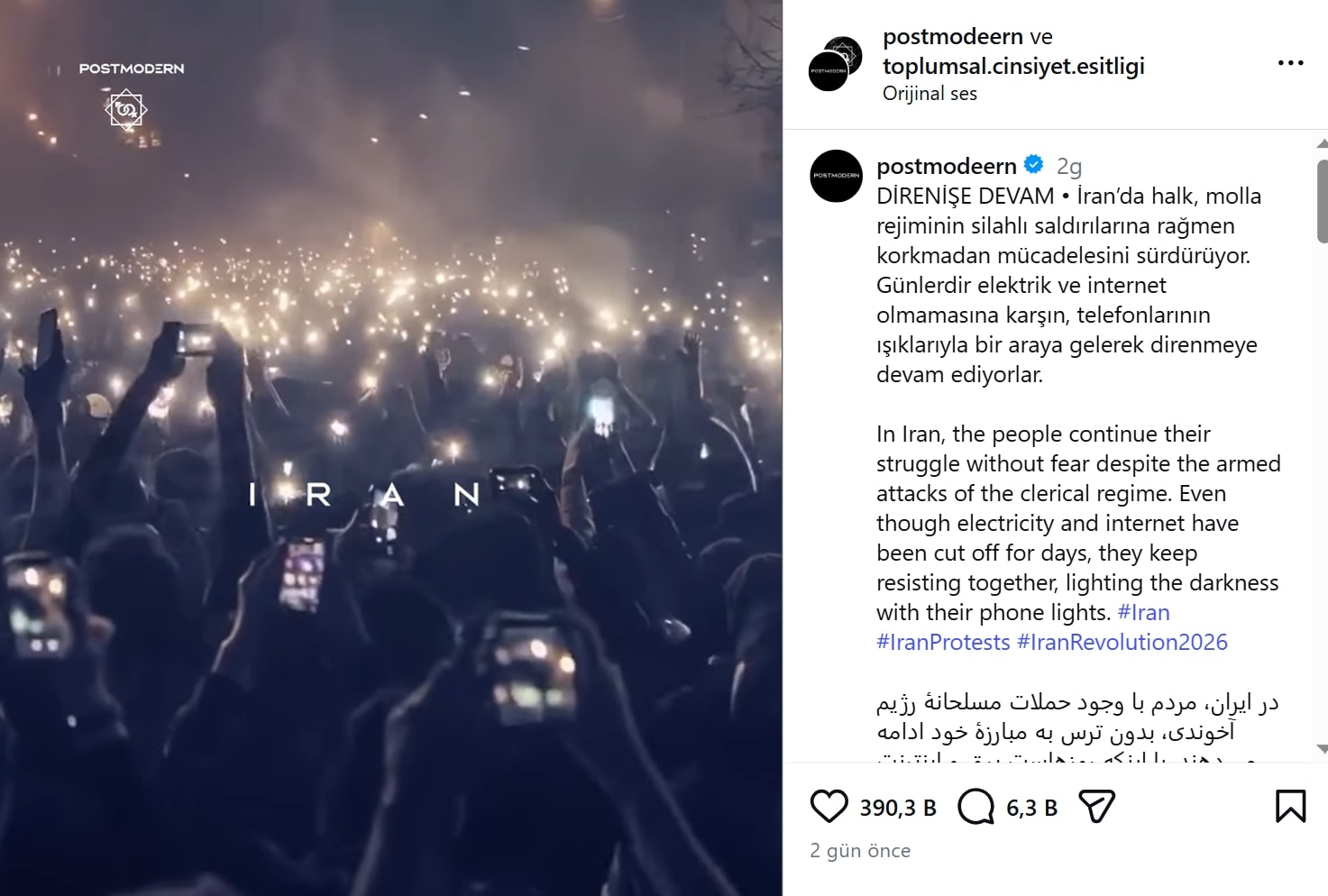1328x896 pixels.
Task: Open the three-dots more options menu
Action: (x=1290, y=63)
